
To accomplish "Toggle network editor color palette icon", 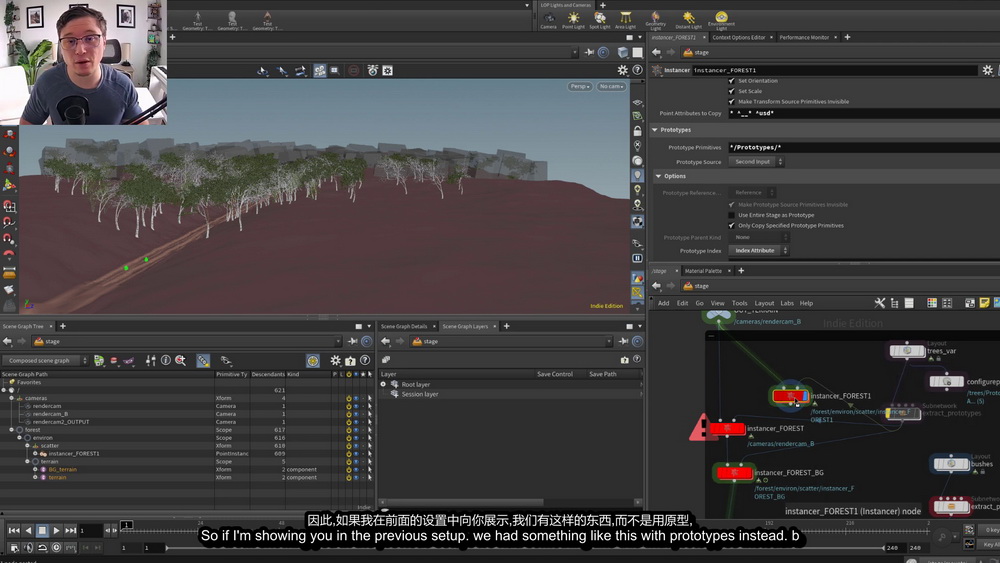I will [x=932, y=303].
